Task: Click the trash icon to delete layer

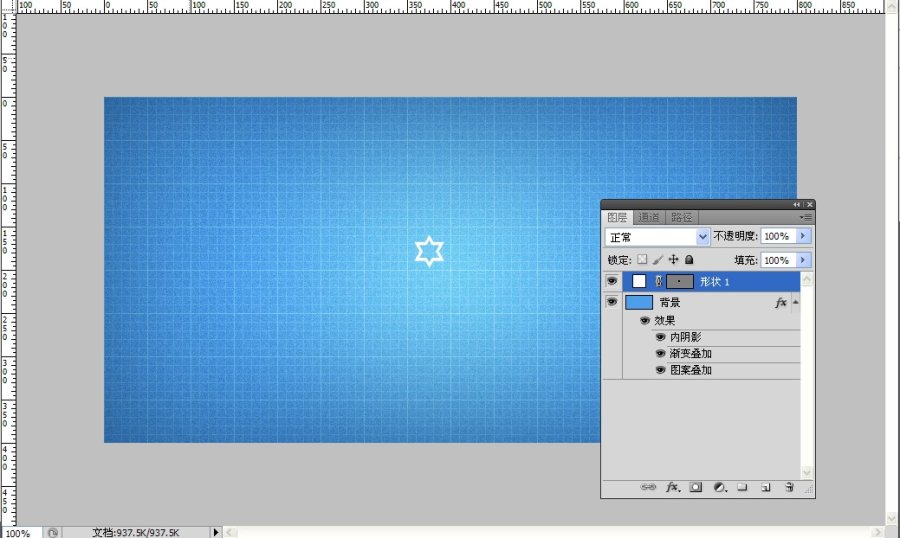Action: pos(789,487)
